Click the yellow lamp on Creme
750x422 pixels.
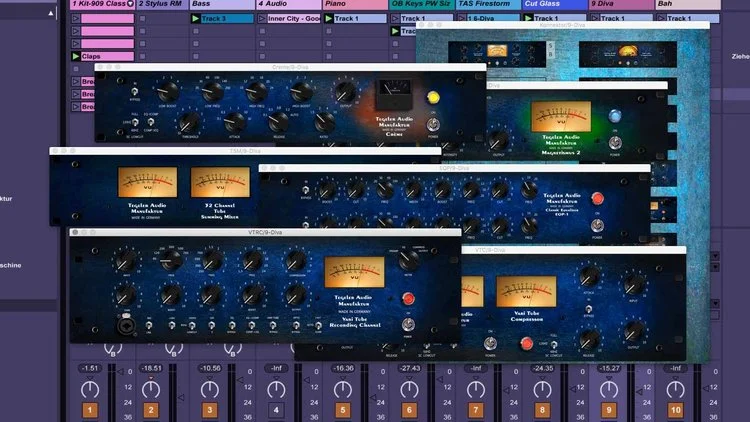433,98
